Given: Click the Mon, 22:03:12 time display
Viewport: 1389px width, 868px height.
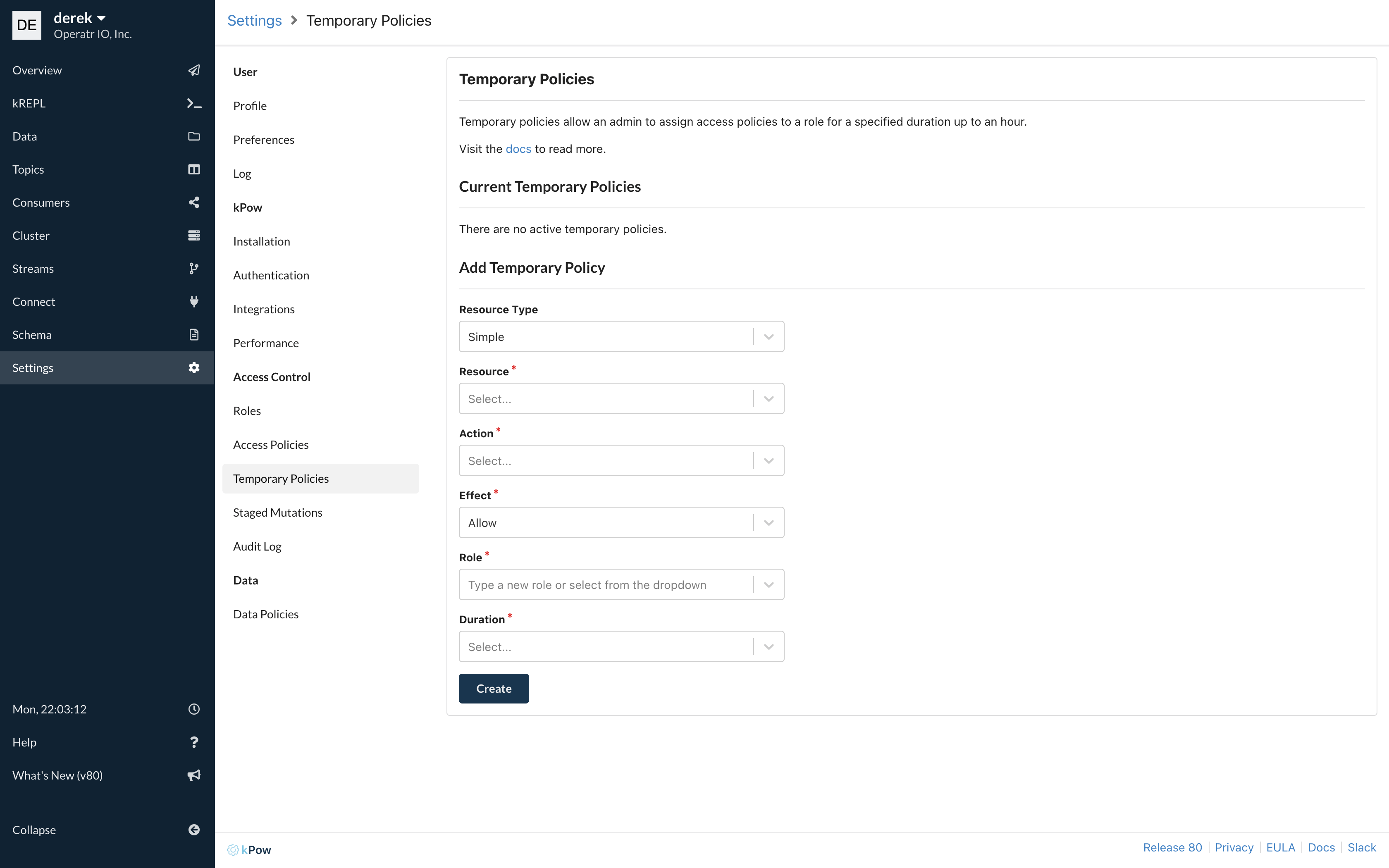Looking at the screenshot, I should (x=50, y=709).
